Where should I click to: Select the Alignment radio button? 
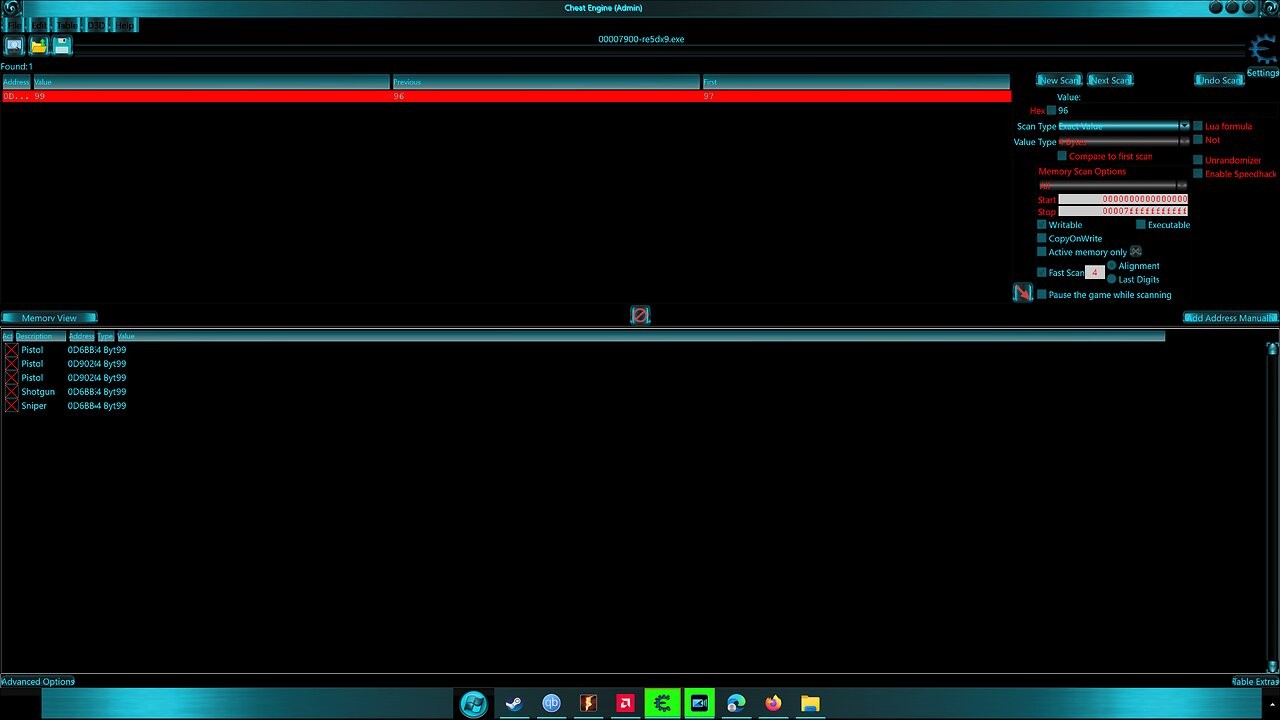coord(1112,266)
